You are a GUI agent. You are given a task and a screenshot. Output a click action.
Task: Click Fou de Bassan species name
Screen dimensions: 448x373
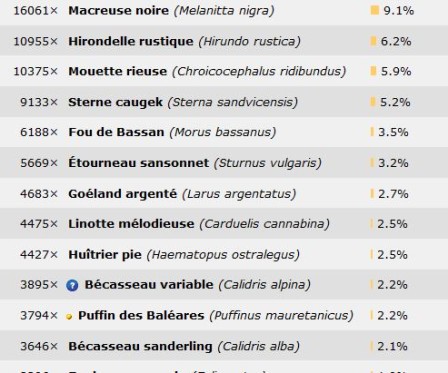click(116, 132)
